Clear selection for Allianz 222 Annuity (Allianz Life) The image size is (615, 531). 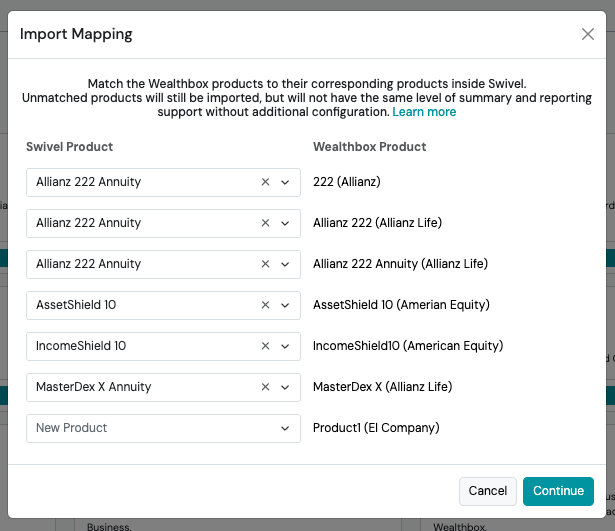pyautogui.click(x=266, y=264)
